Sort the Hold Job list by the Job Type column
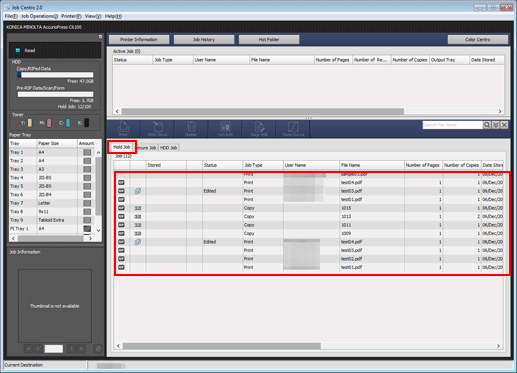The width and height of the screenshot is (517, 373). (263, 165)
